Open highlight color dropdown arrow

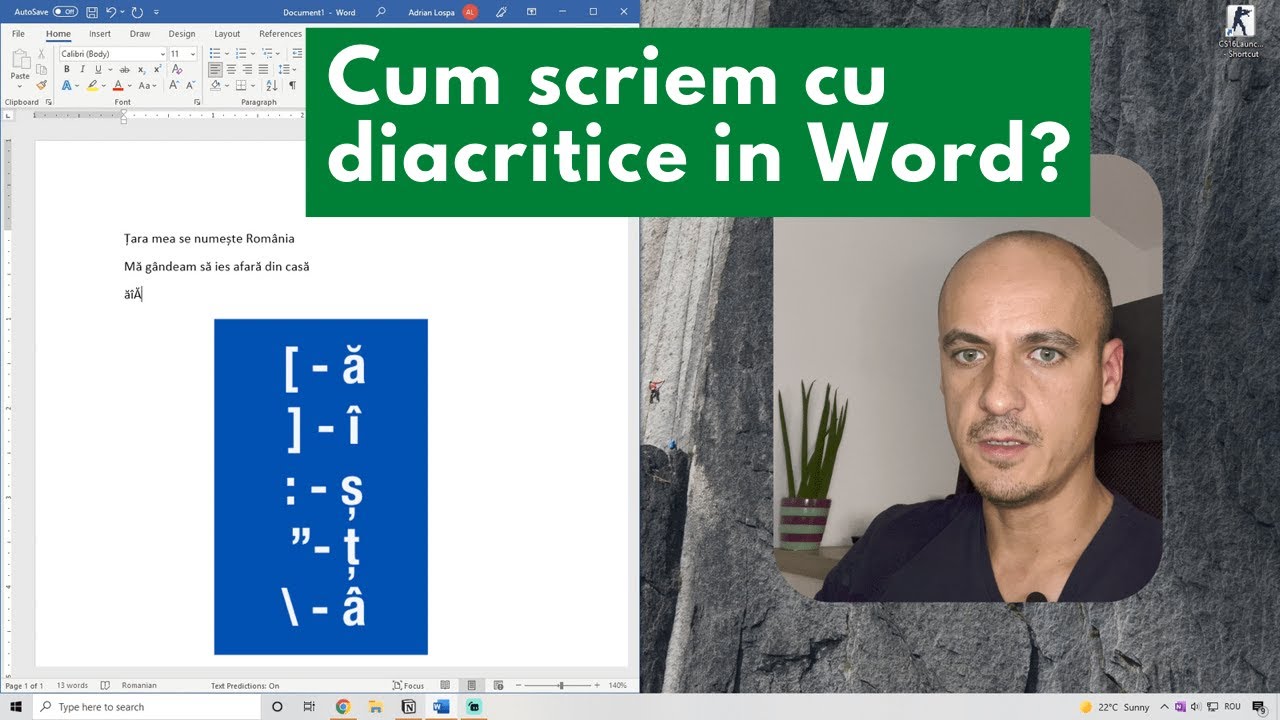point(104,86)
